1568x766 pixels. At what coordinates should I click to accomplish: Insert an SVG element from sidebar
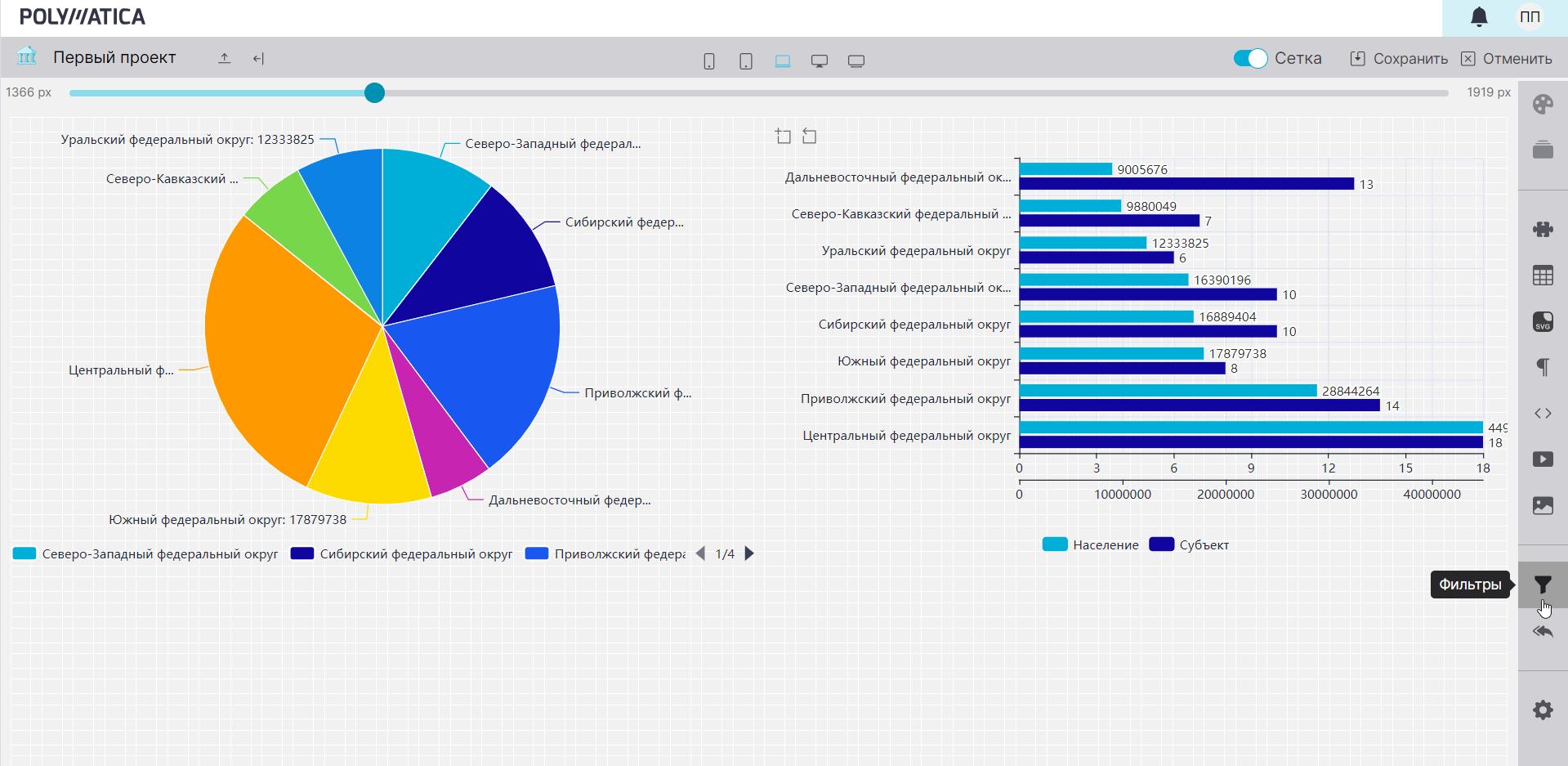pyautogui.click(x=1542, y=322)
